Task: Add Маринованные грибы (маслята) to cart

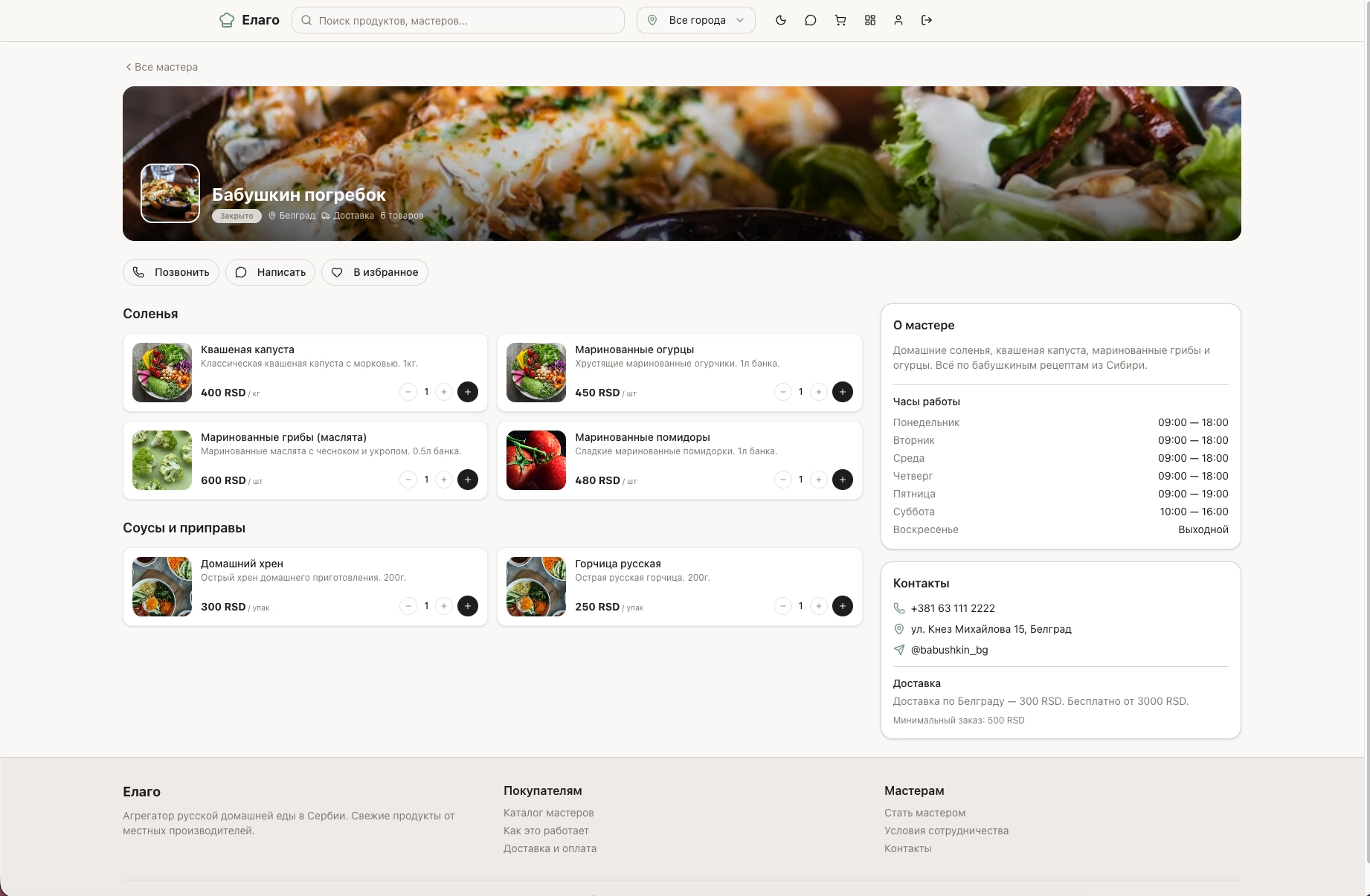Action: (468, 480)
